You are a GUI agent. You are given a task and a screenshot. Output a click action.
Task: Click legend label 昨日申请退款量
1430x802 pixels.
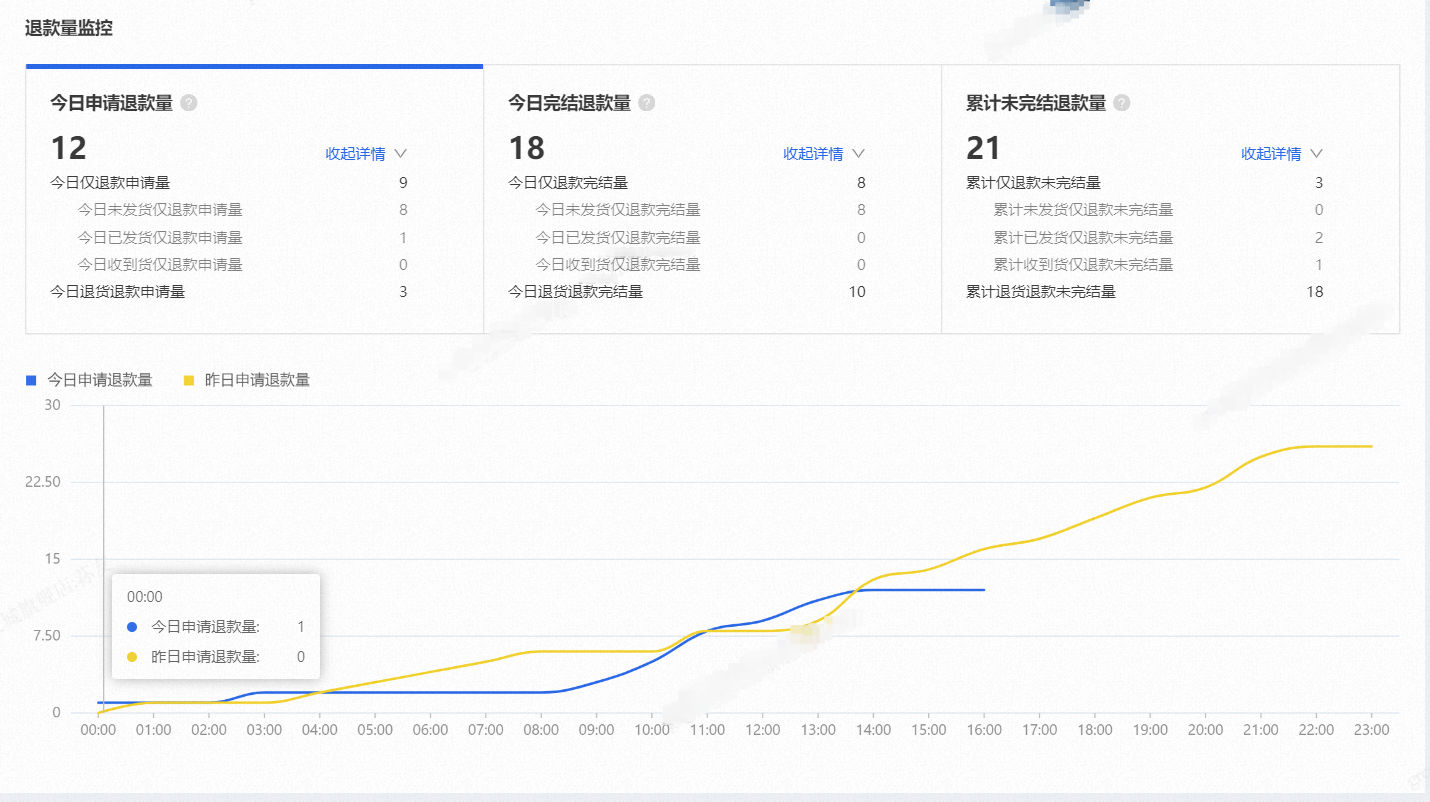click(x=258, y=380)
